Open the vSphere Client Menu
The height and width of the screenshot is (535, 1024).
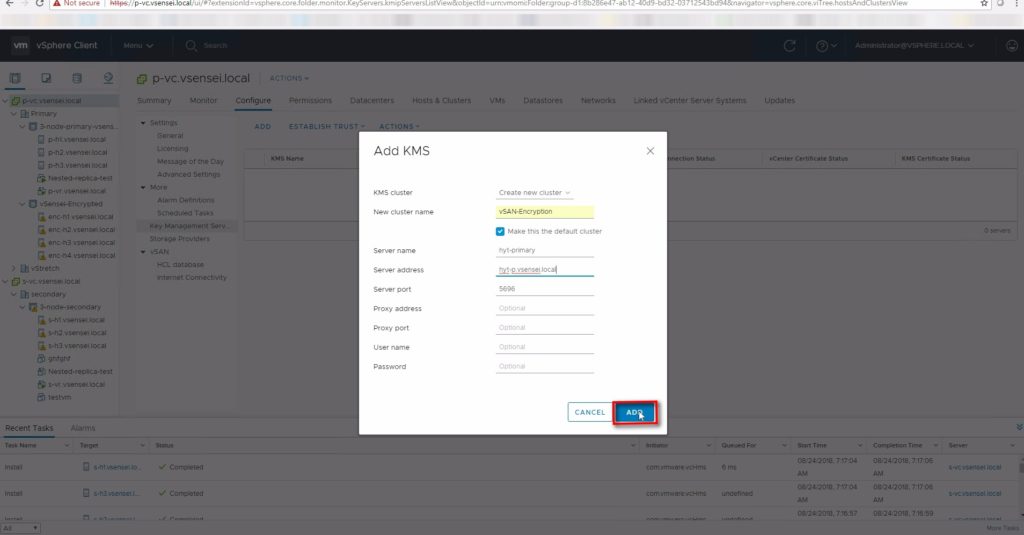[x=138, y=46]
